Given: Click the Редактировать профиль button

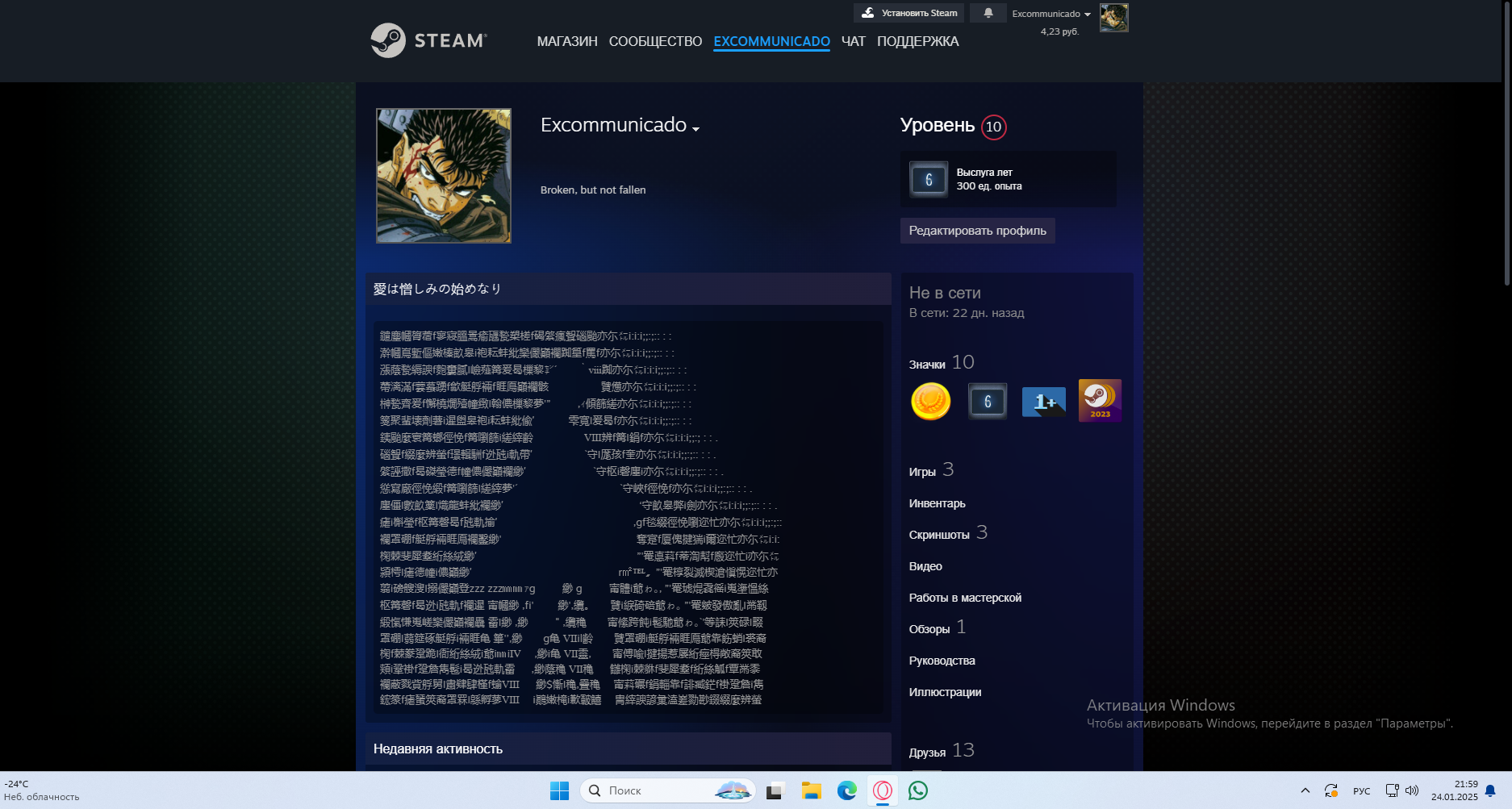Looking at the screenshot, I should point(977,231).
